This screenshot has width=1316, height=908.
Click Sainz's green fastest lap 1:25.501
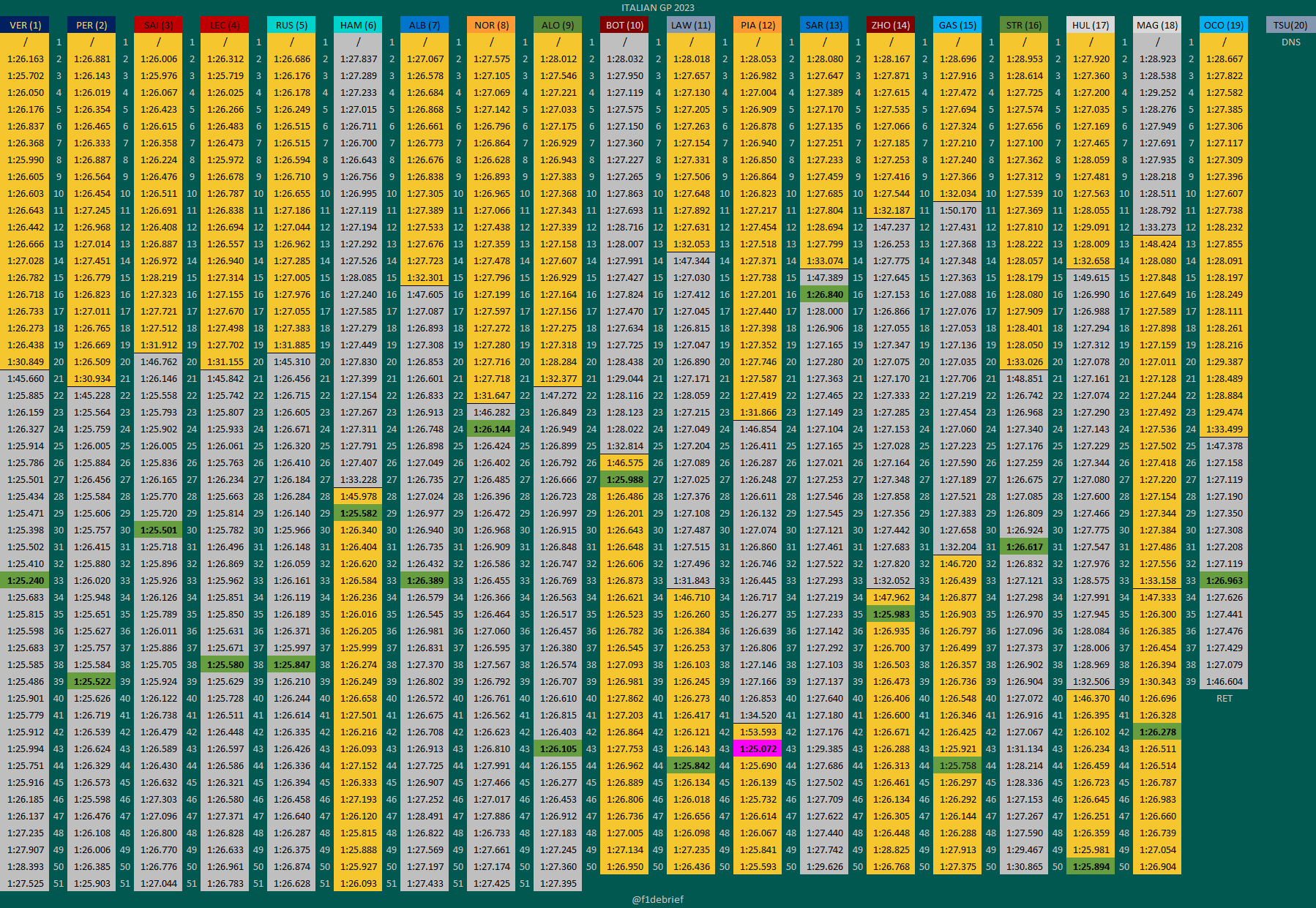pyautogui.click(x=159, y=530)
